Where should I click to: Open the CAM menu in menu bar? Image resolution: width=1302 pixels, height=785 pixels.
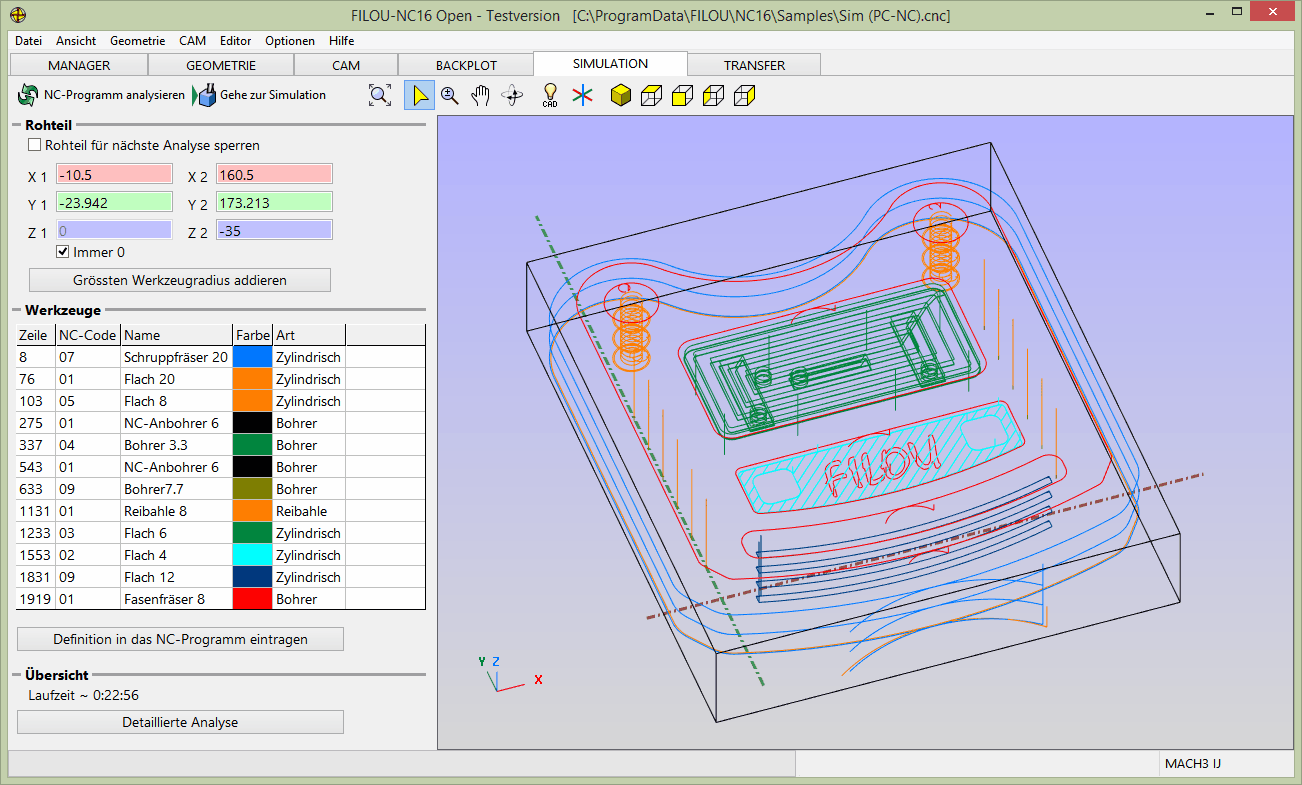(192, 41)
